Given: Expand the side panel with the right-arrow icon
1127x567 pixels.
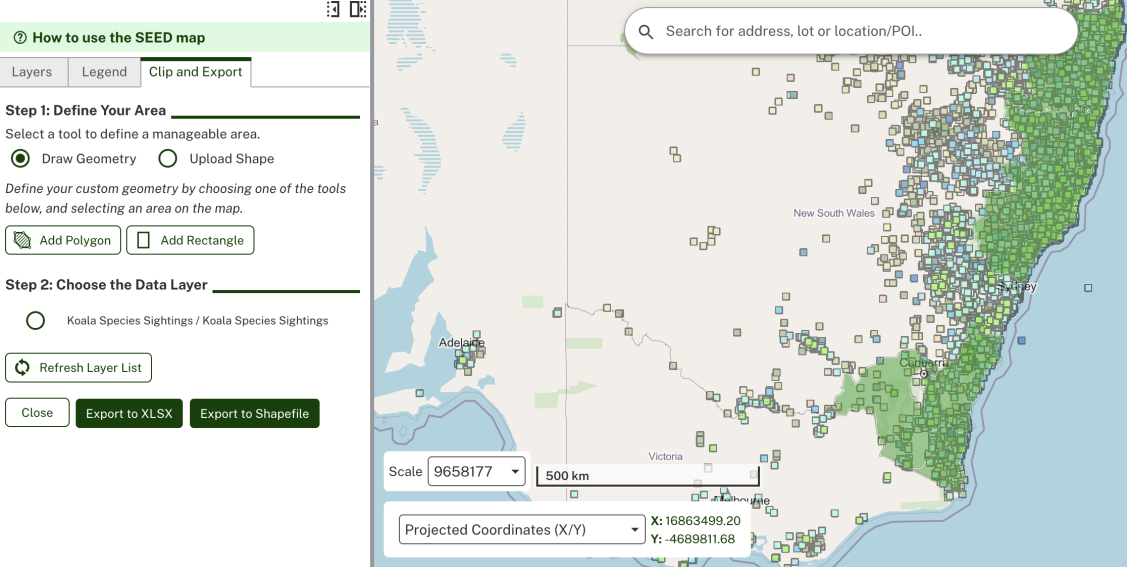Looking at the screenshot, I should point(357,9).
